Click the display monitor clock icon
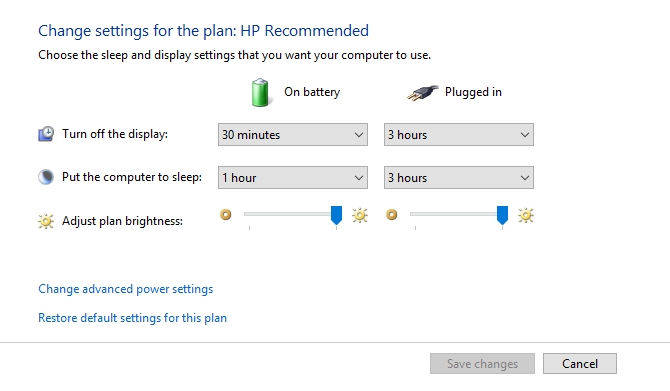The width and height of the screenshot is (670, 391). [46, 134]
